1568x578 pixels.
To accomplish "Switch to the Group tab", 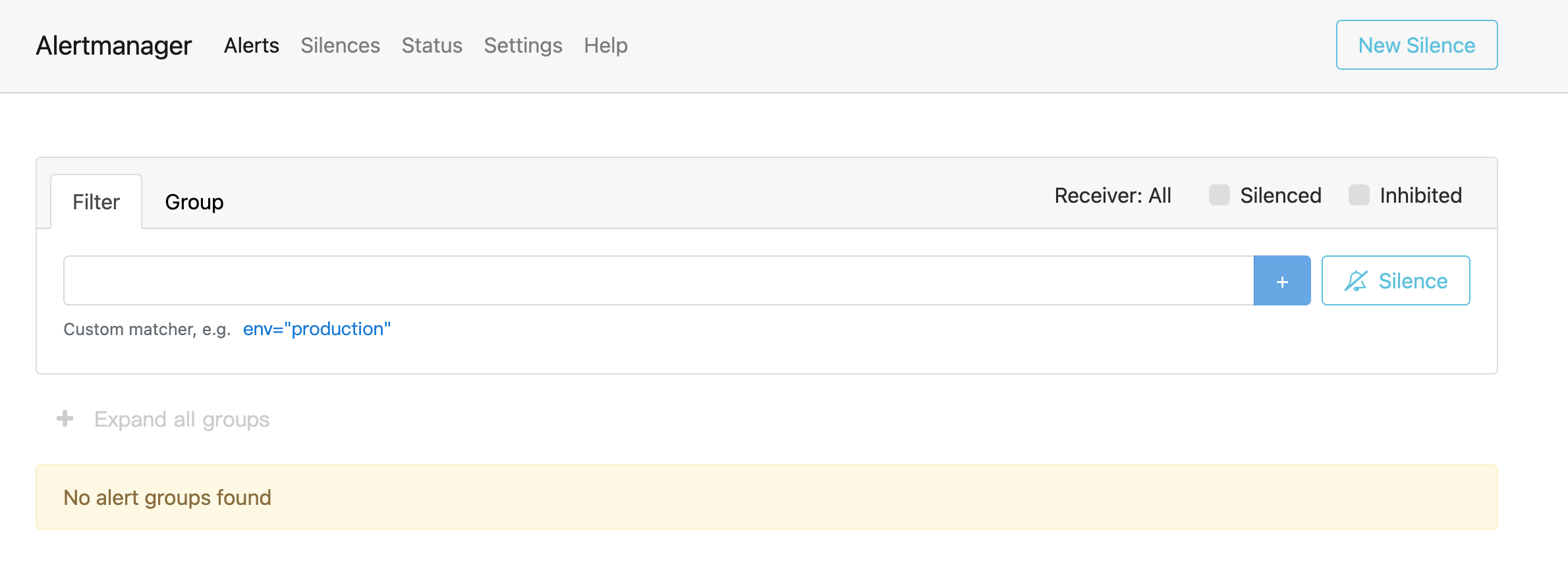I will (194, 201).
